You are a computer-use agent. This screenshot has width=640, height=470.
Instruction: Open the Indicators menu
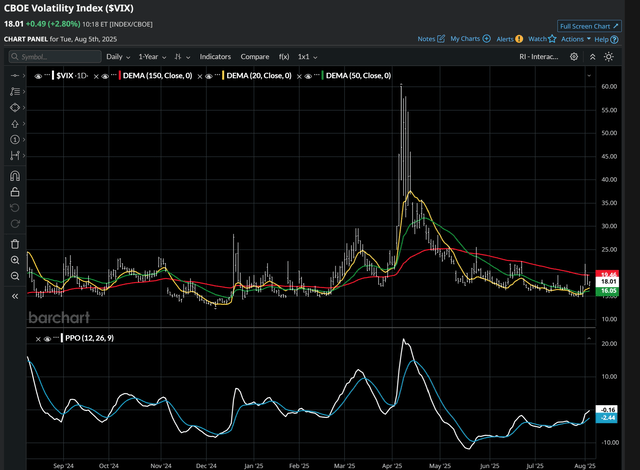tap(215, 57)
